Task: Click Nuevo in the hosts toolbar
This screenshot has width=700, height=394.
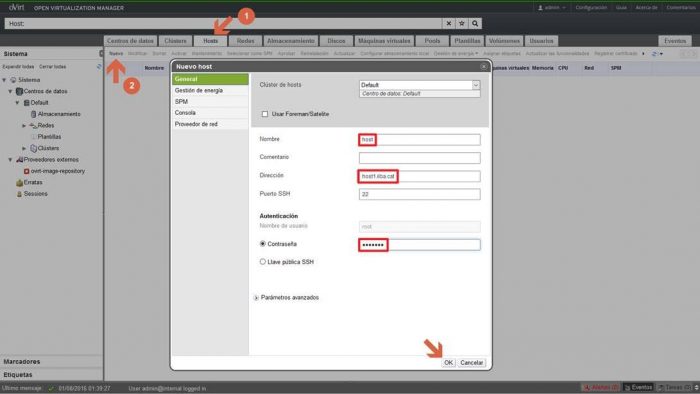Action: click(116, 54)
